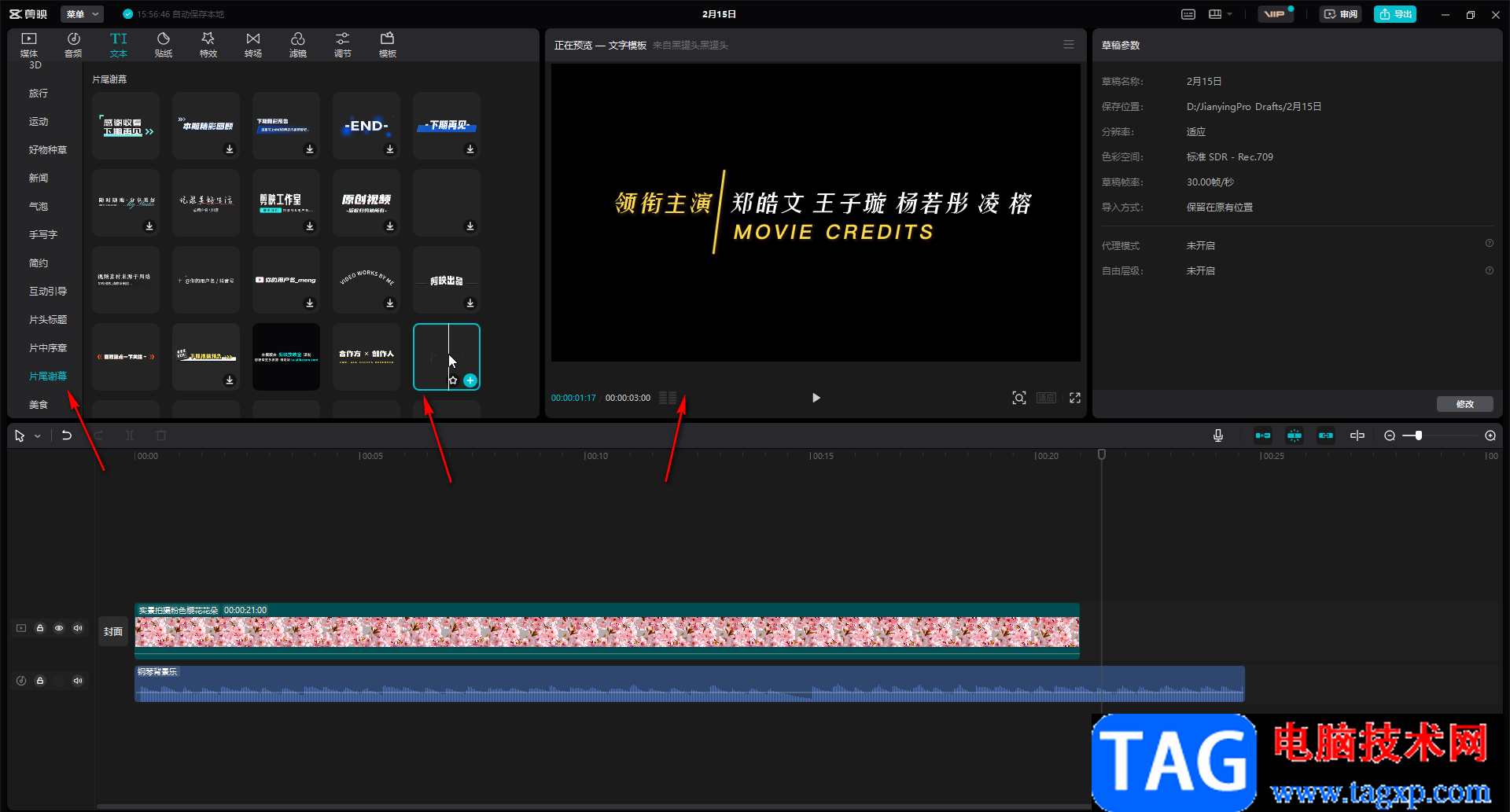Select 简约 text template category
This screenshot has width=1510, height=812.
[39, 263]
